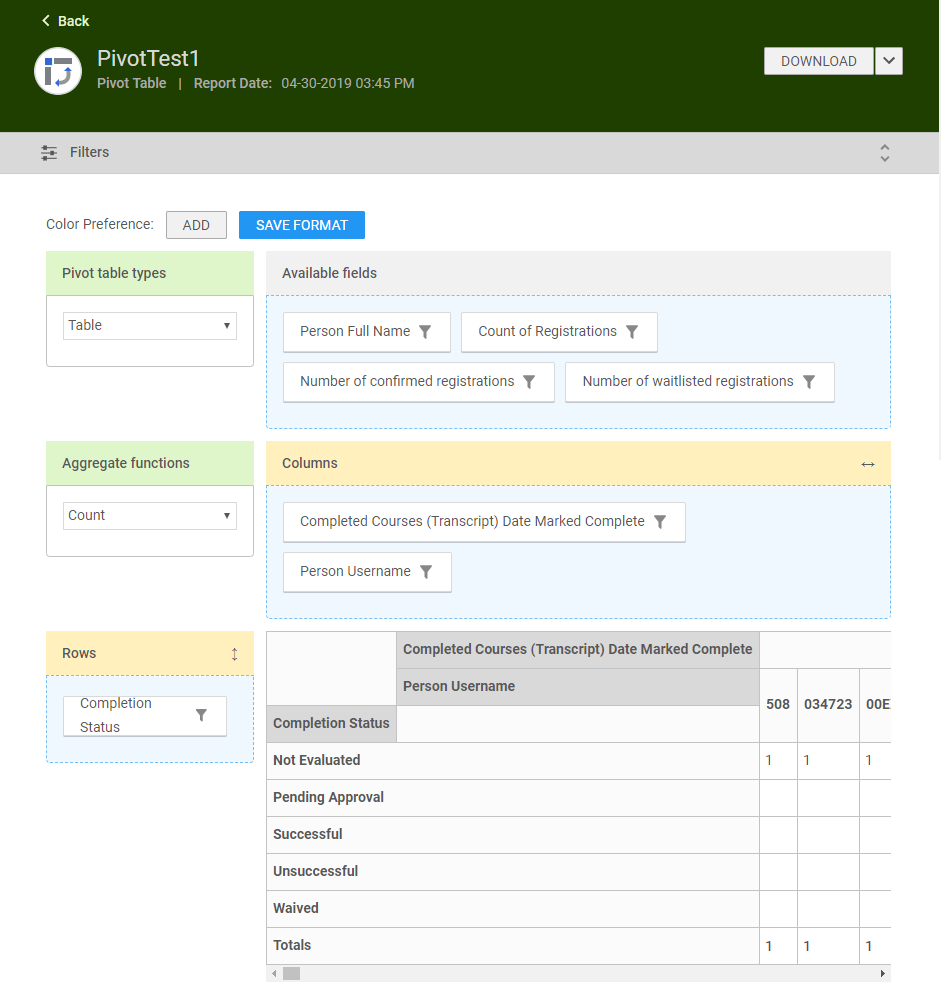Add a Color Preference with the ADD button
The width and height of the screenshot is (941, 988).
point(196,224)
